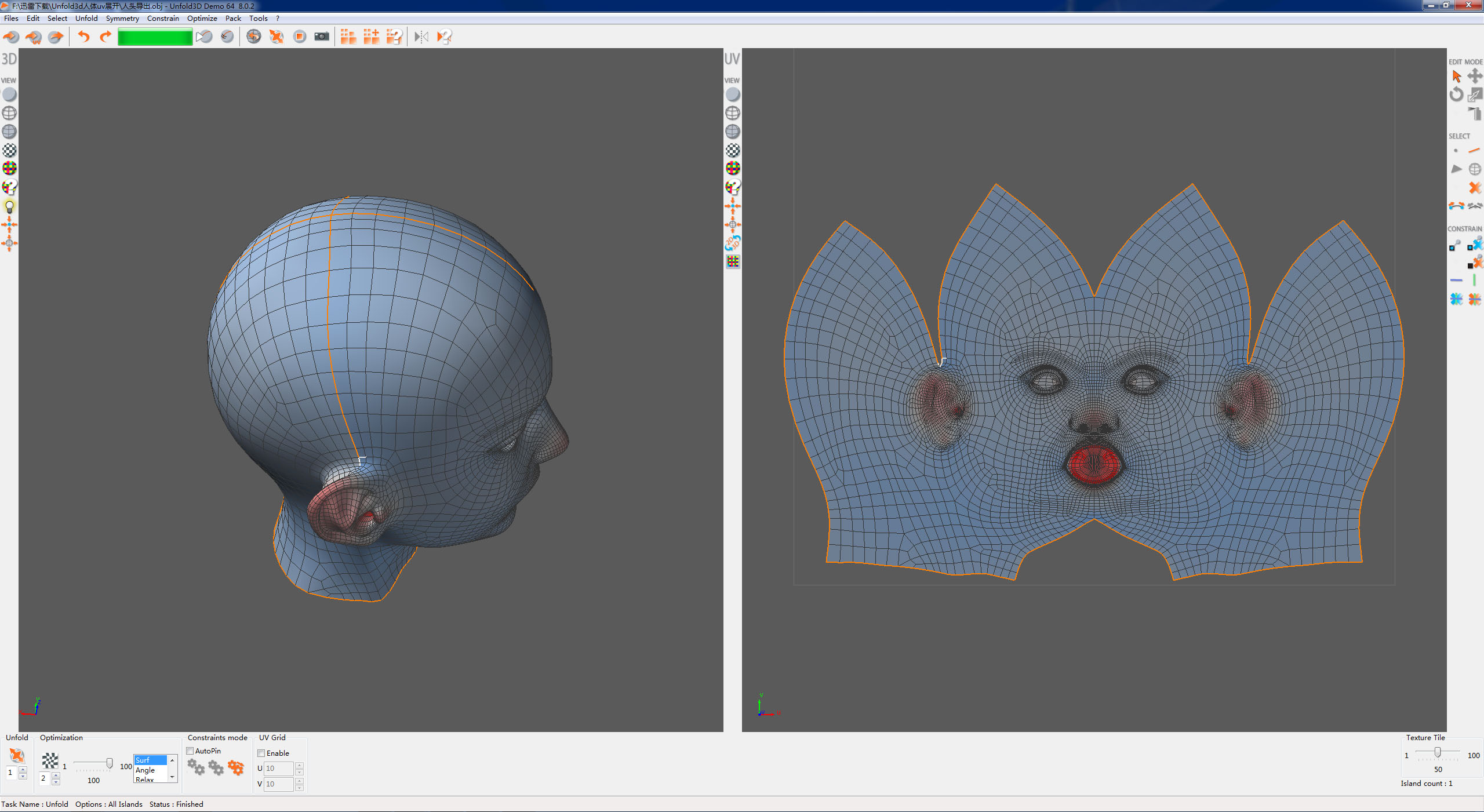Image resolution: width=1484 pixels, height=812 pixels.
Task: Click the horizontal blue line constraint icon
Action: coord(1456,281)
